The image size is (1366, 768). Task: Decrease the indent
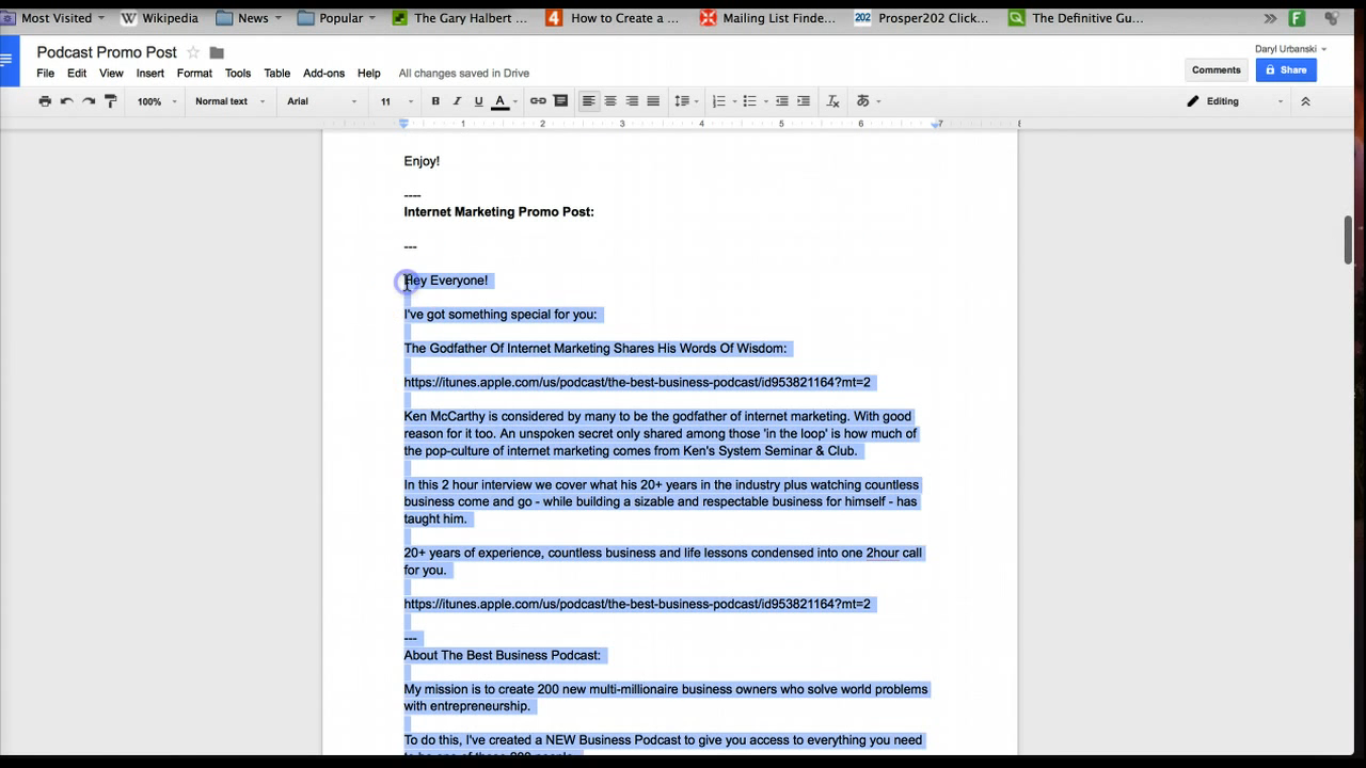point(782,101)
